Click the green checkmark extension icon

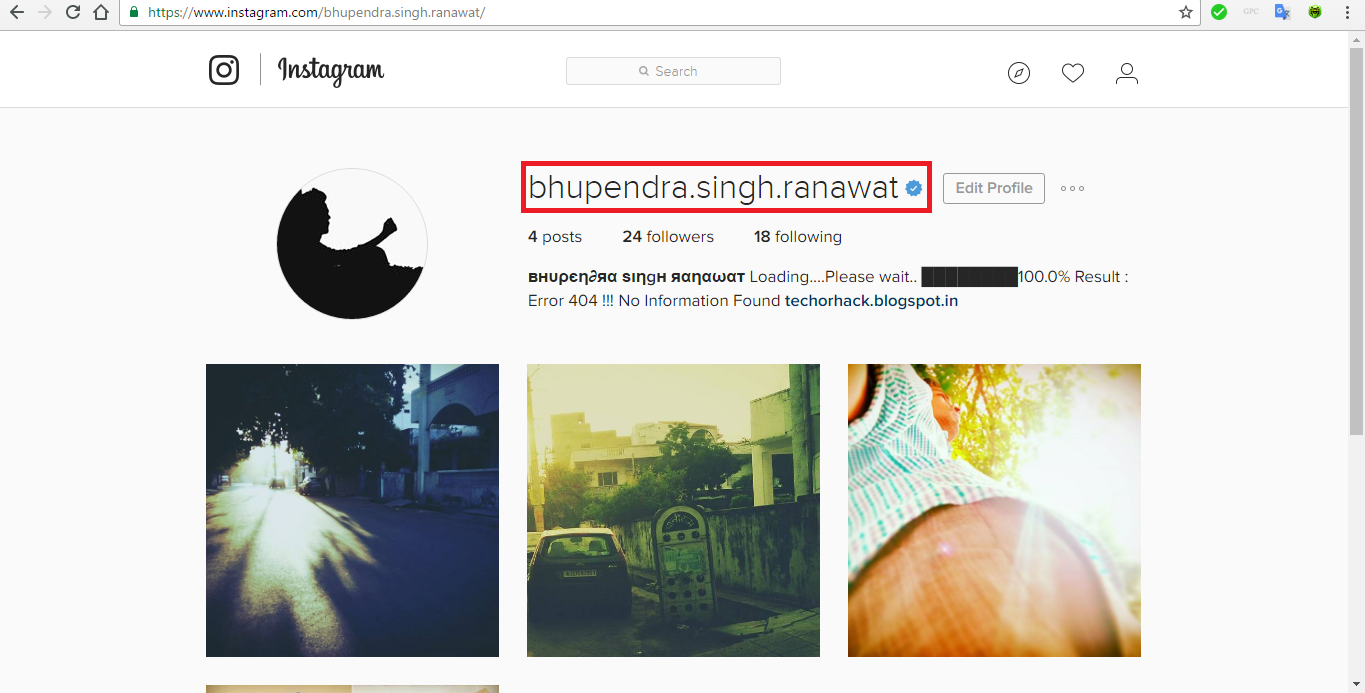tap(1218, 13)
